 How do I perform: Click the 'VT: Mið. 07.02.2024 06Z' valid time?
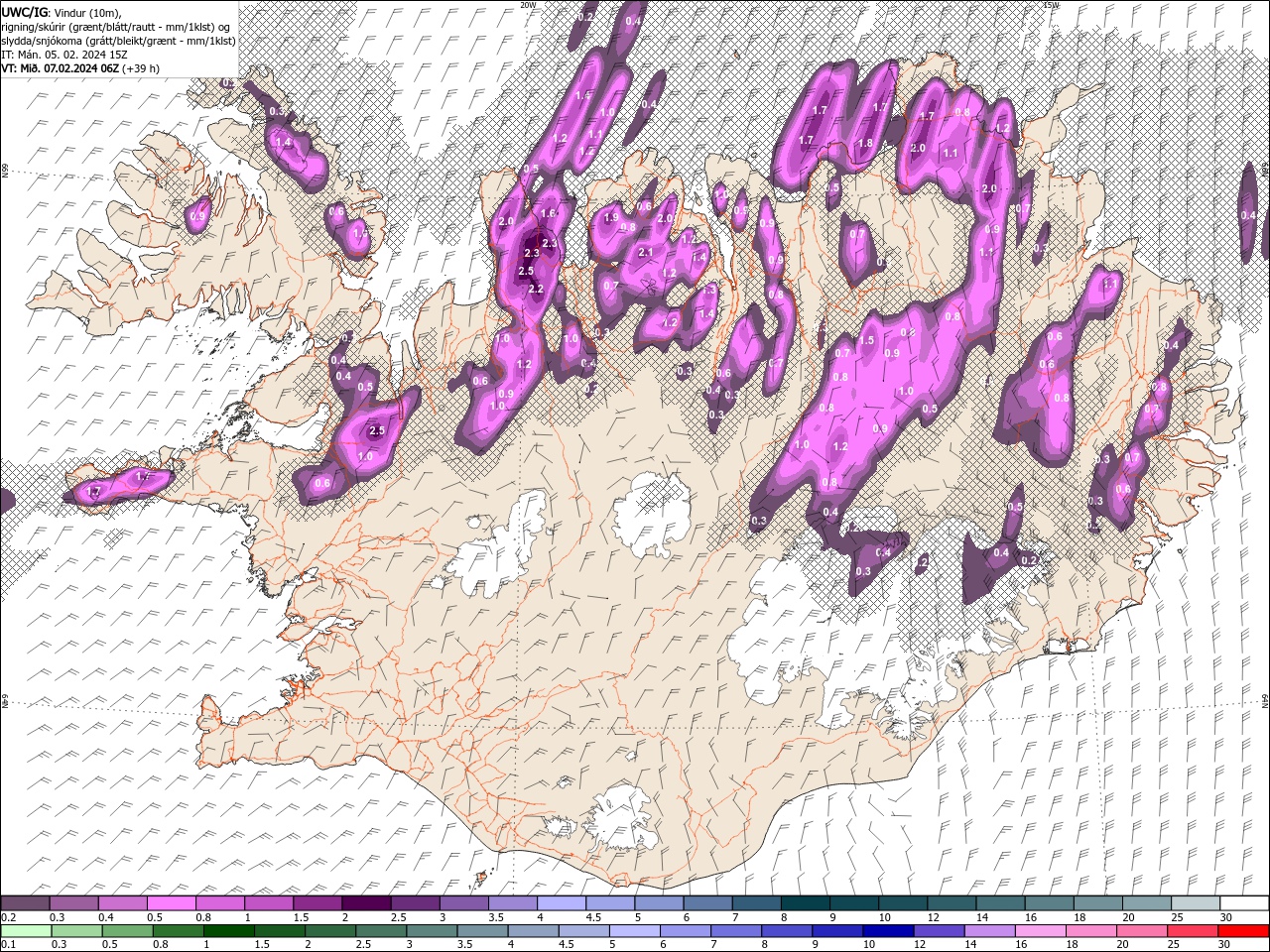click(60, 68)
